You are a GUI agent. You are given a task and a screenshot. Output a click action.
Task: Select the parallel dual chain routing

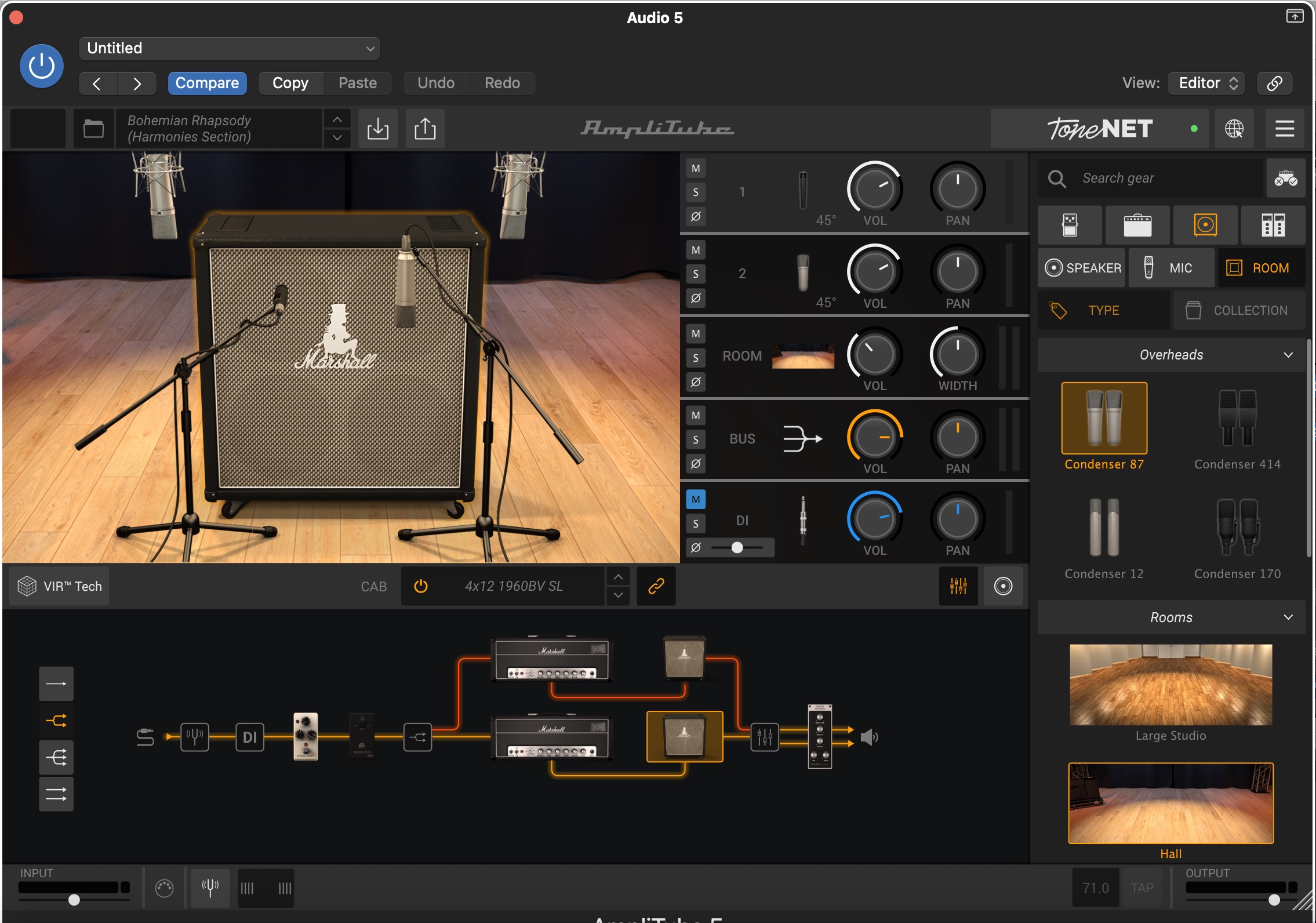(x=56, y=794)
